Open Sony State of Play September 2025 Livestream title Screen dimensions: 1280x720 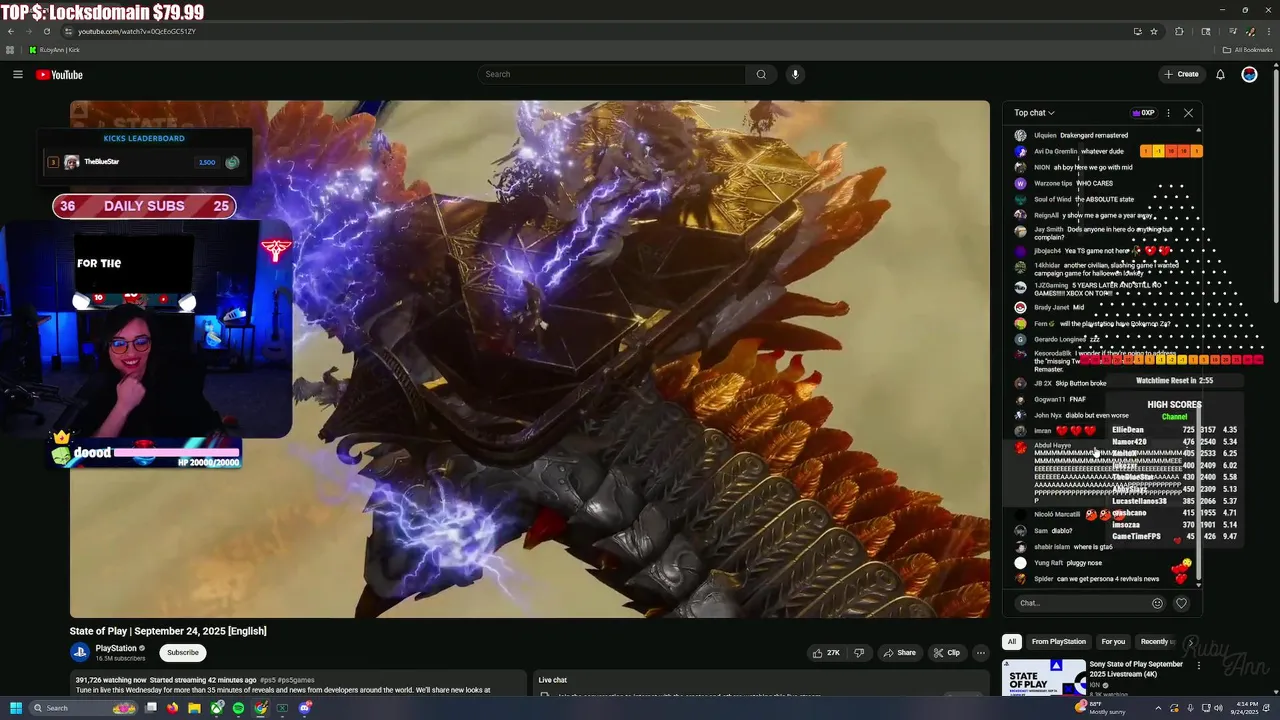[1136, 669]
